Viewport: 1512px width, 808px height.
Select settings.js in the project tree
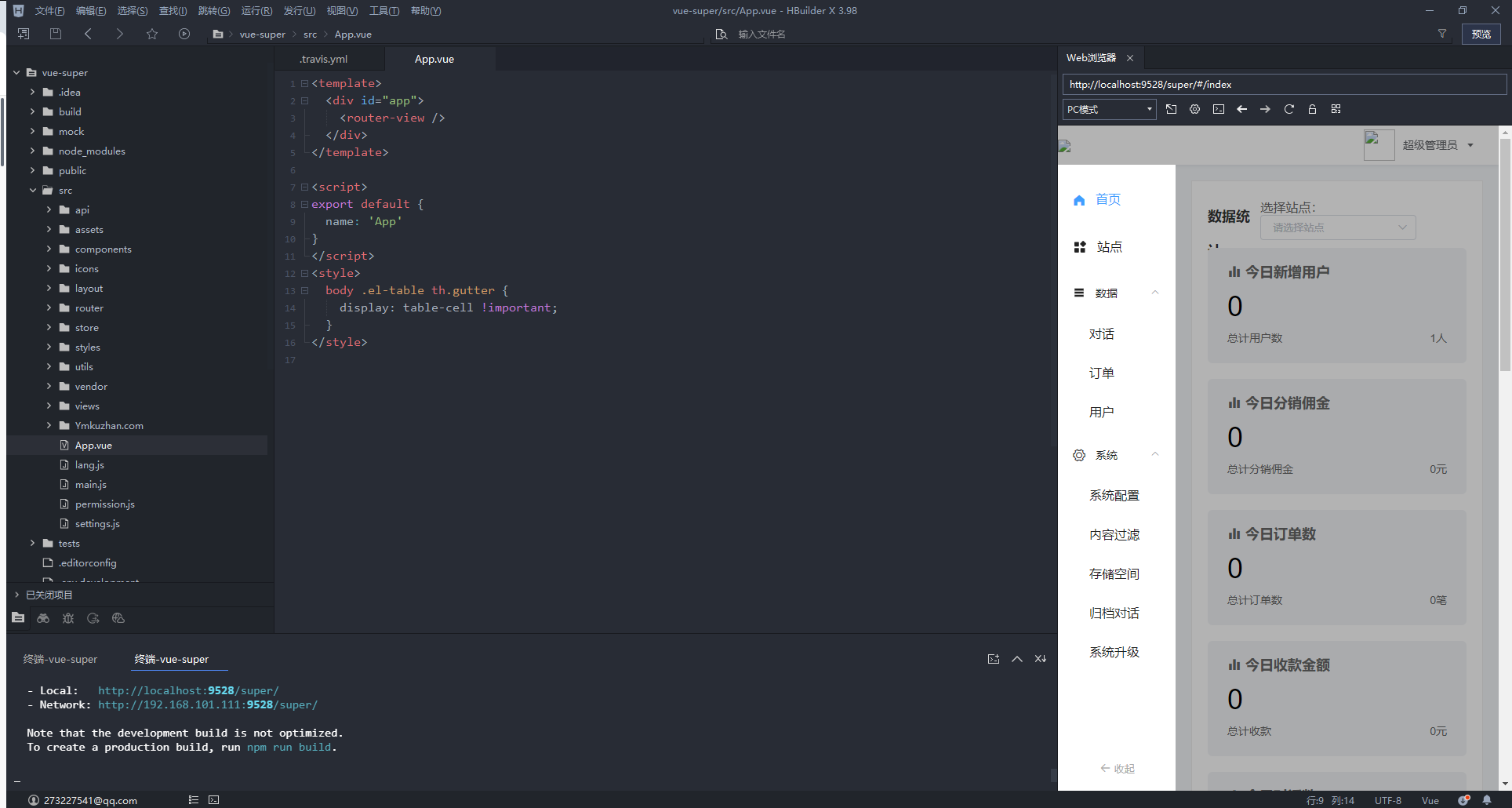point(97,524)
